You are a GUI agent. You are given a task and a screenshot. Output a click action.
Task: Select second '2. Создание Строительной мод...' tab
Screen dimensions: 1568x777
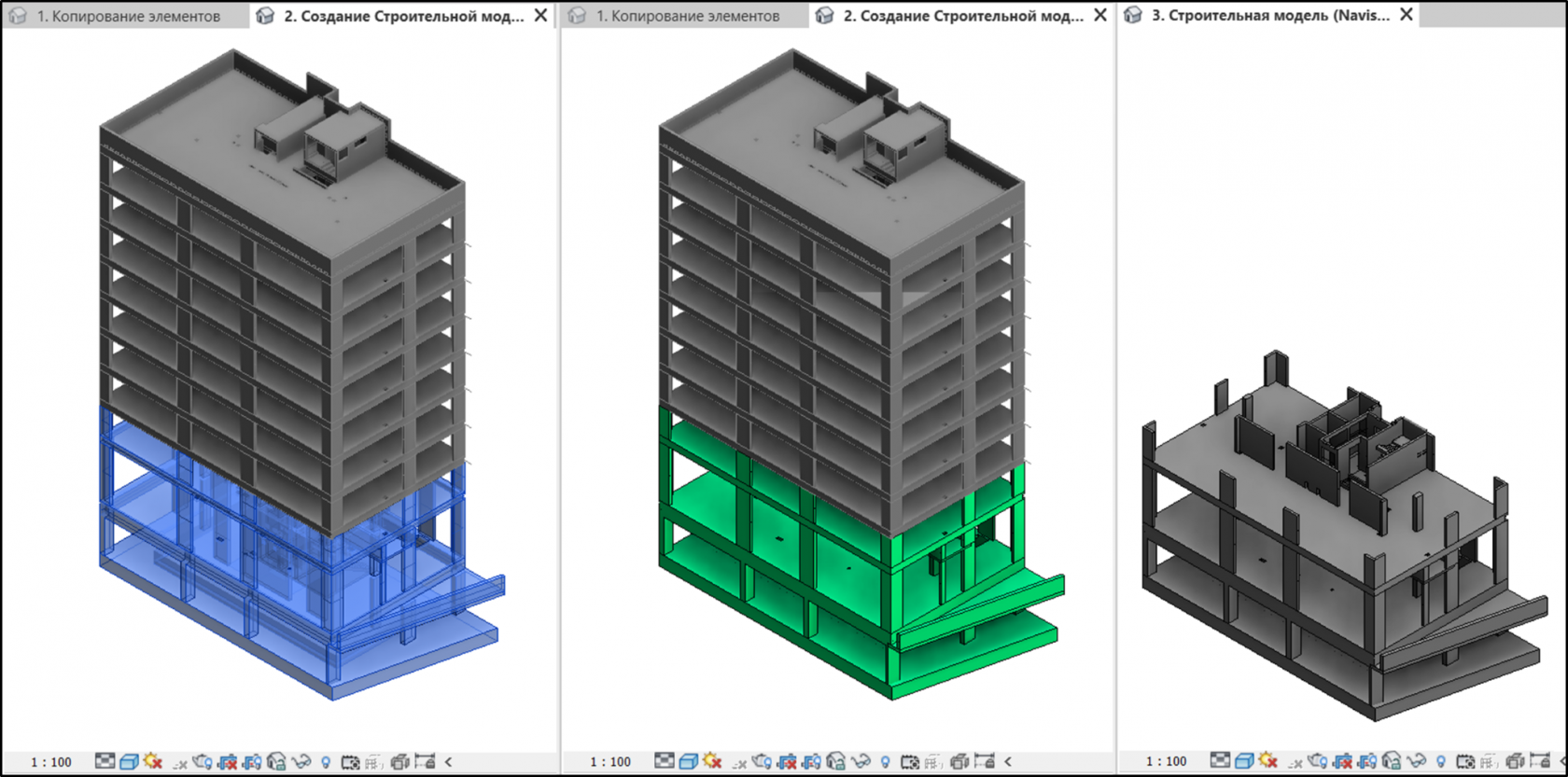click(963, 16)
